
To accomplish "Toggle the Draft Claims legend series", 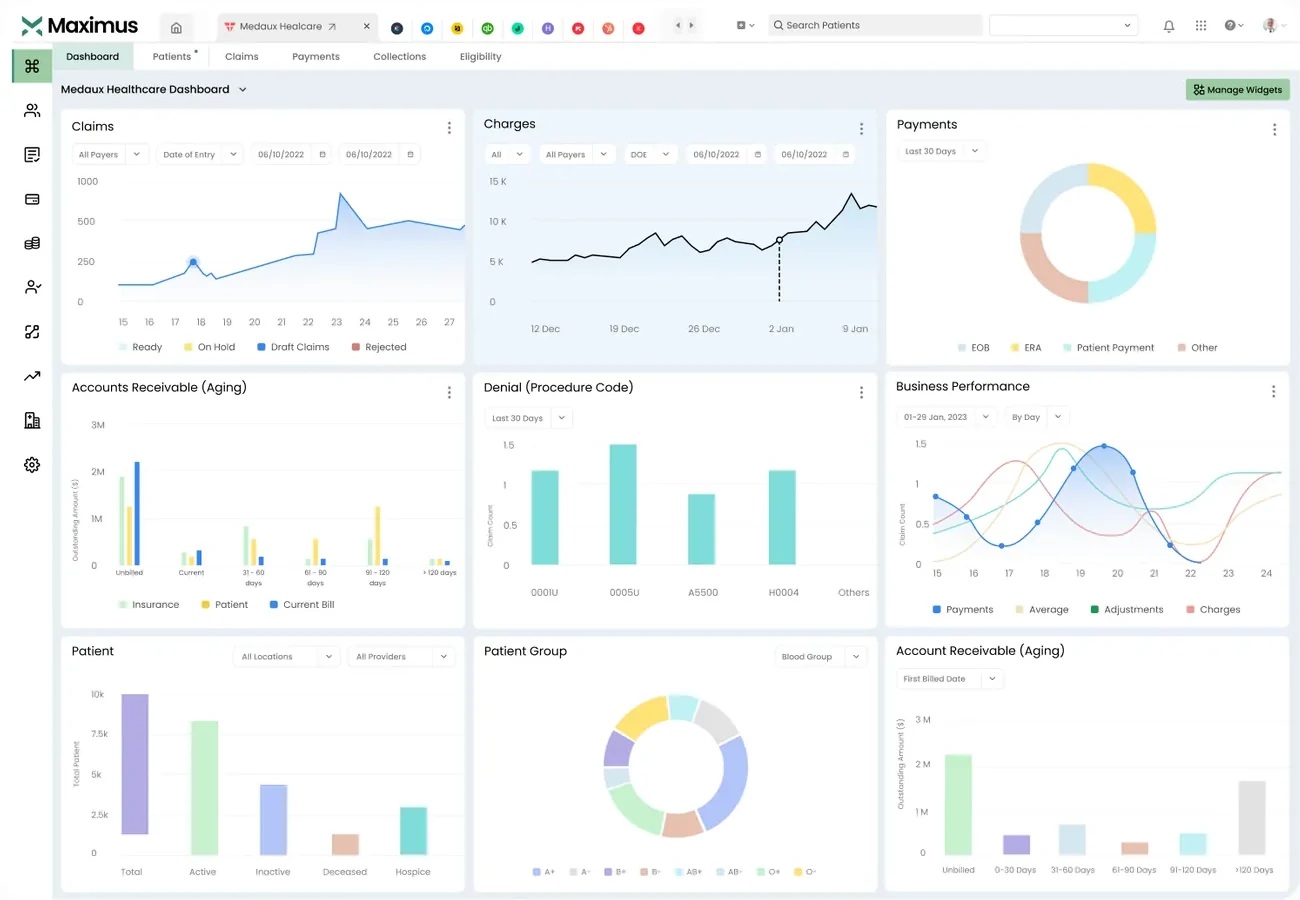I will pyautogui.click(x=293, y=347).
